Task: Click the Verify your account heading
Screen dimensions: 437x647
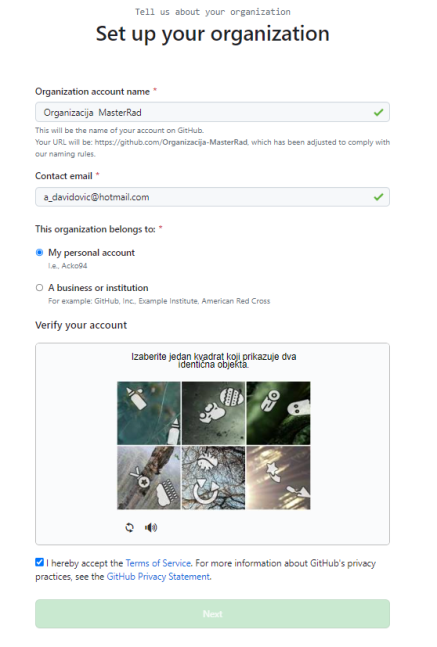Action: [x=81, y=325]
